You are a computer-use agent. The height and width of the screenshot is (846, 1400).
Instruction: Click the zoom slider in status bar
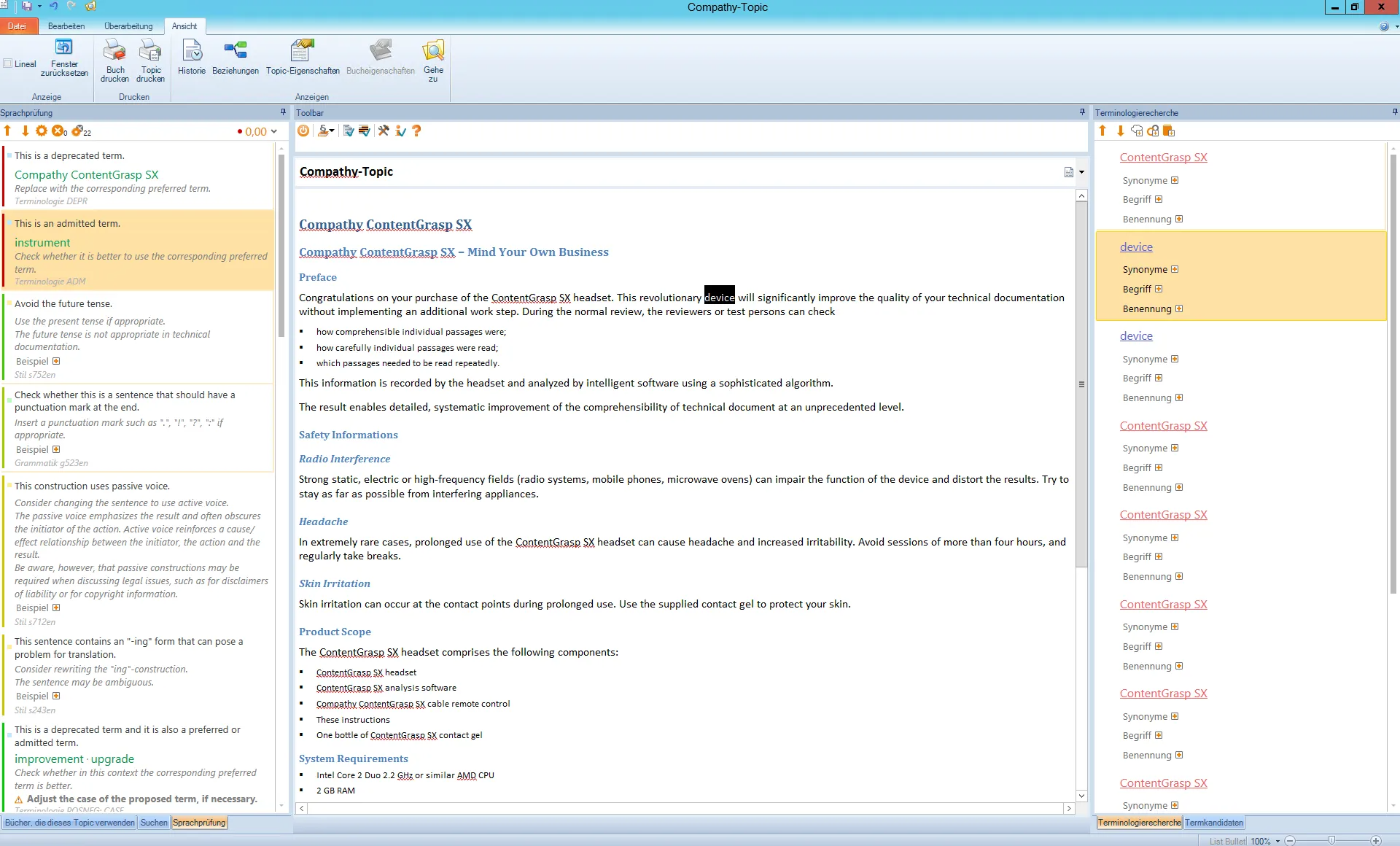pyautogui.click(x=1331, y=840)
